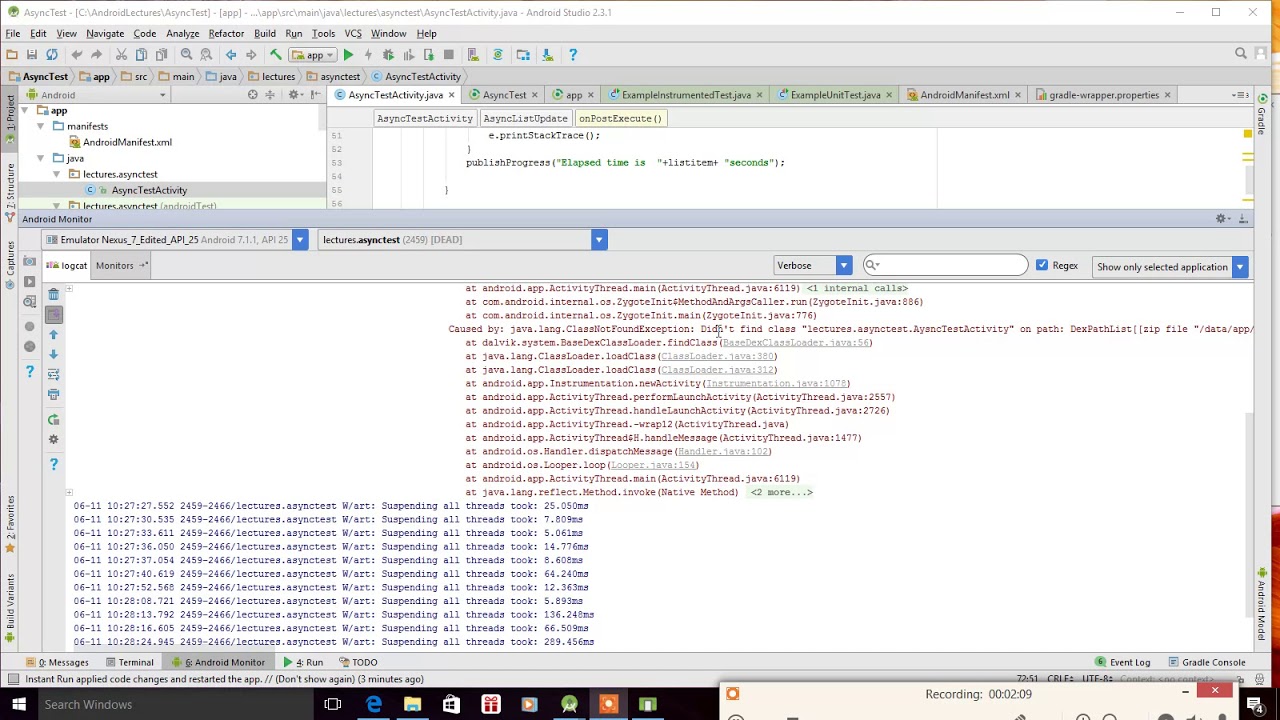Expand the '<2 more...>' folded stack lines
Viewport: 1280px width, 720px height.
[781, 492]
